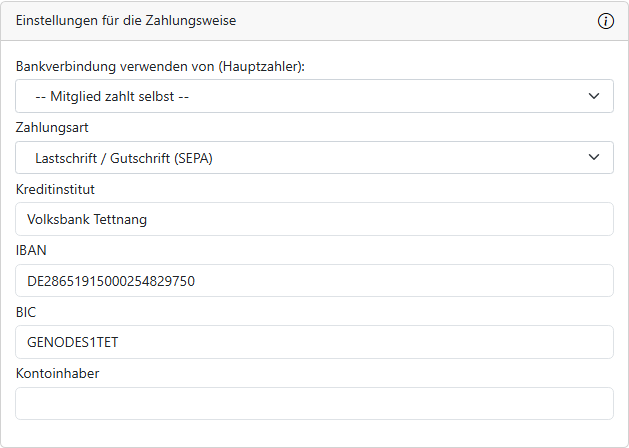This screenshot has height=448, width=629.
Task: Focus the Kreditinstitut input field
Action: [x=400, y=219]
